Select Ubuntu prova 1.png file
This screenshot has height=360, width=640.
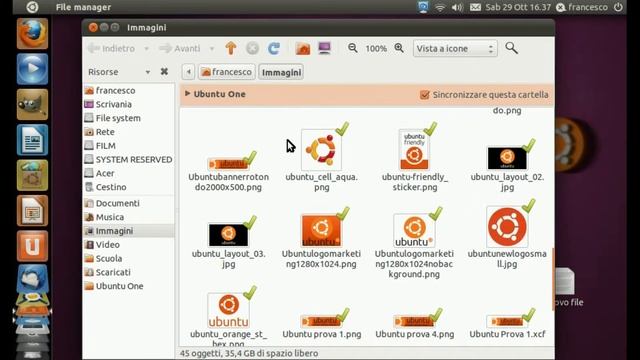click(322, 321)
